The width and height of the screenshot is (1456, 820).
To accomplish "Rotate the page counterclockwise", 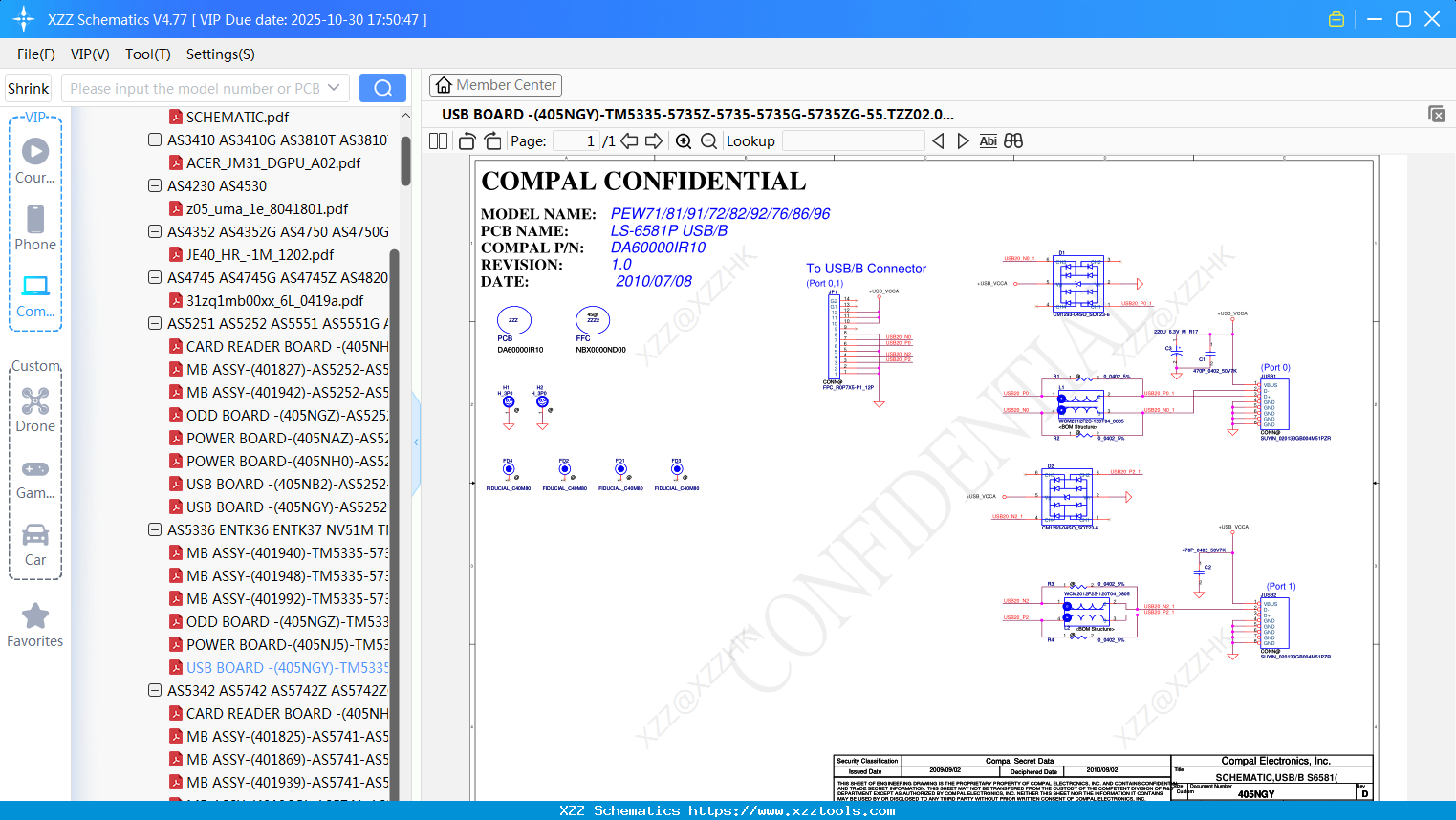I will [467, 141].
